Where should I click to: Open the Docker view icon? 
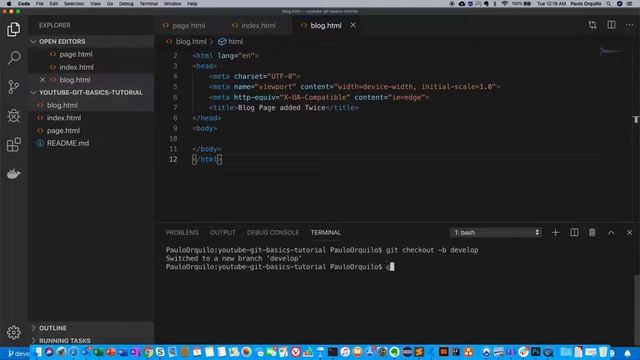[x=13, y=174]
